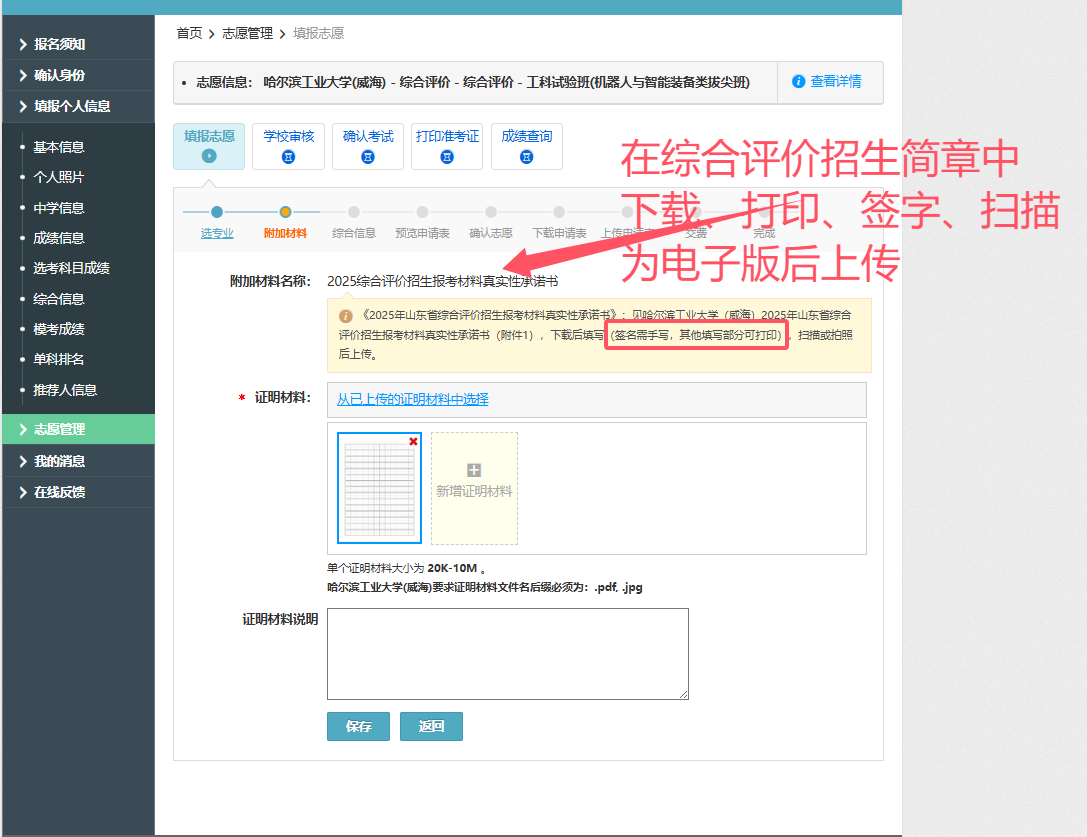Click the hourglass icon under 确认考试
Image resolution: width=1087 pixels, height=837 pixels.
click(368, 156)
